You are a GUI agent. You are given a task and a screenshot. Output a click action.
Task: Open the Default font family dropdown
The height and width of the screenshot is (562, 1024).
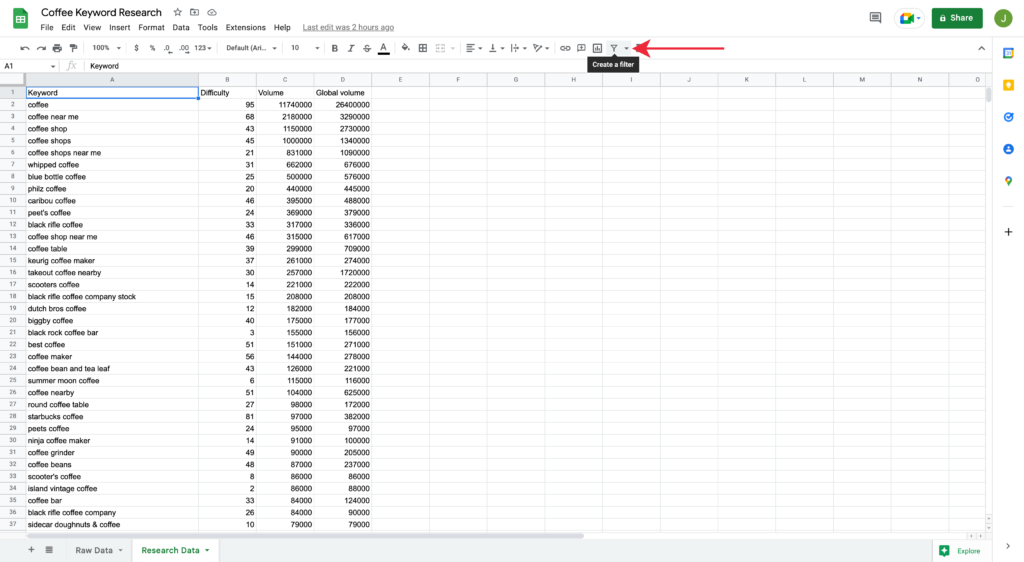pos(251,48)
